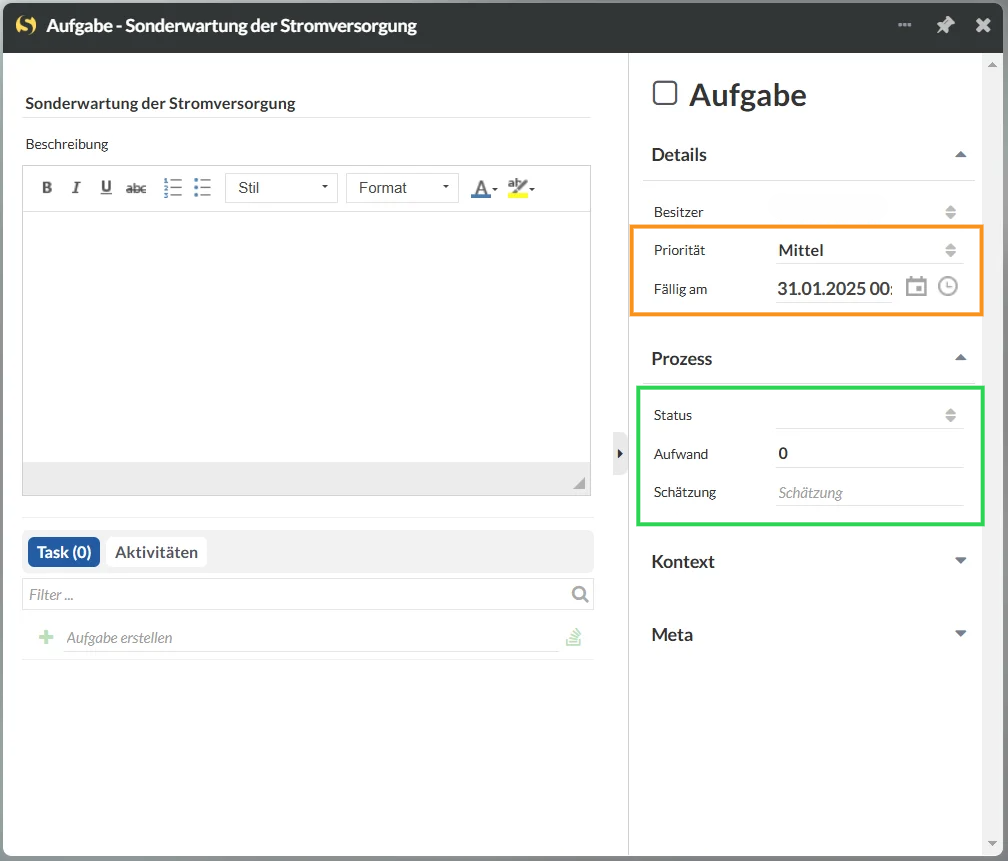Open the Format dropdown
The width and height of the screenshot is (1008, 861).
402,188
